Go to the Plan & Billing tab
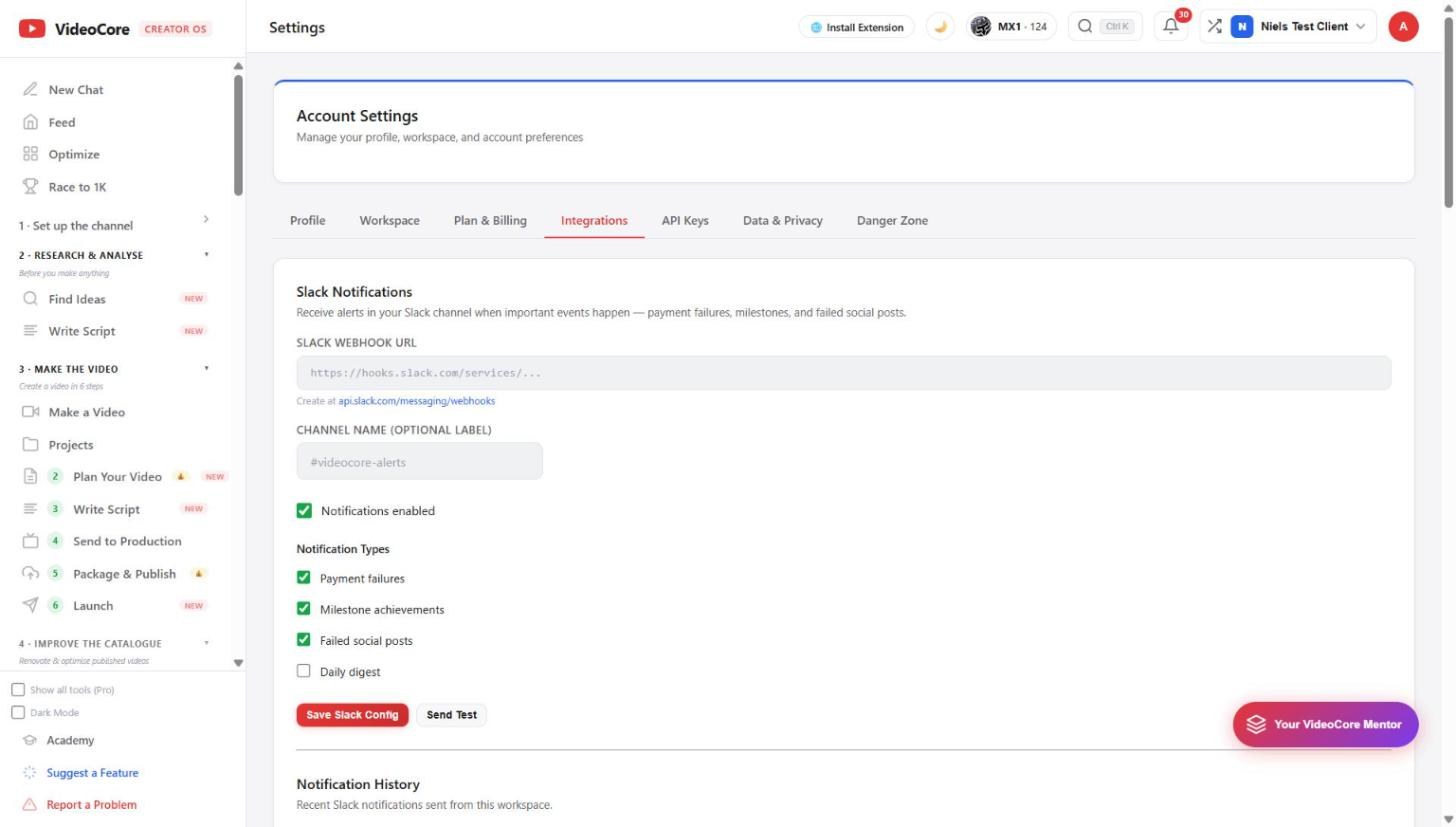This screenshot has height=827, width=1456. pos(490,221)
